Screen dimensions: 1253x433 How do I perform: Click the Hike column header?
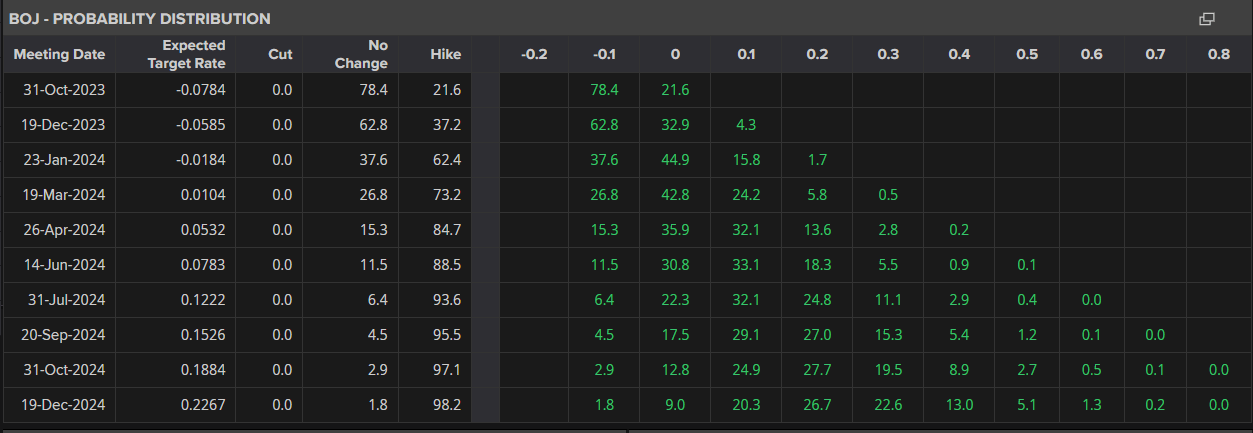445,54
